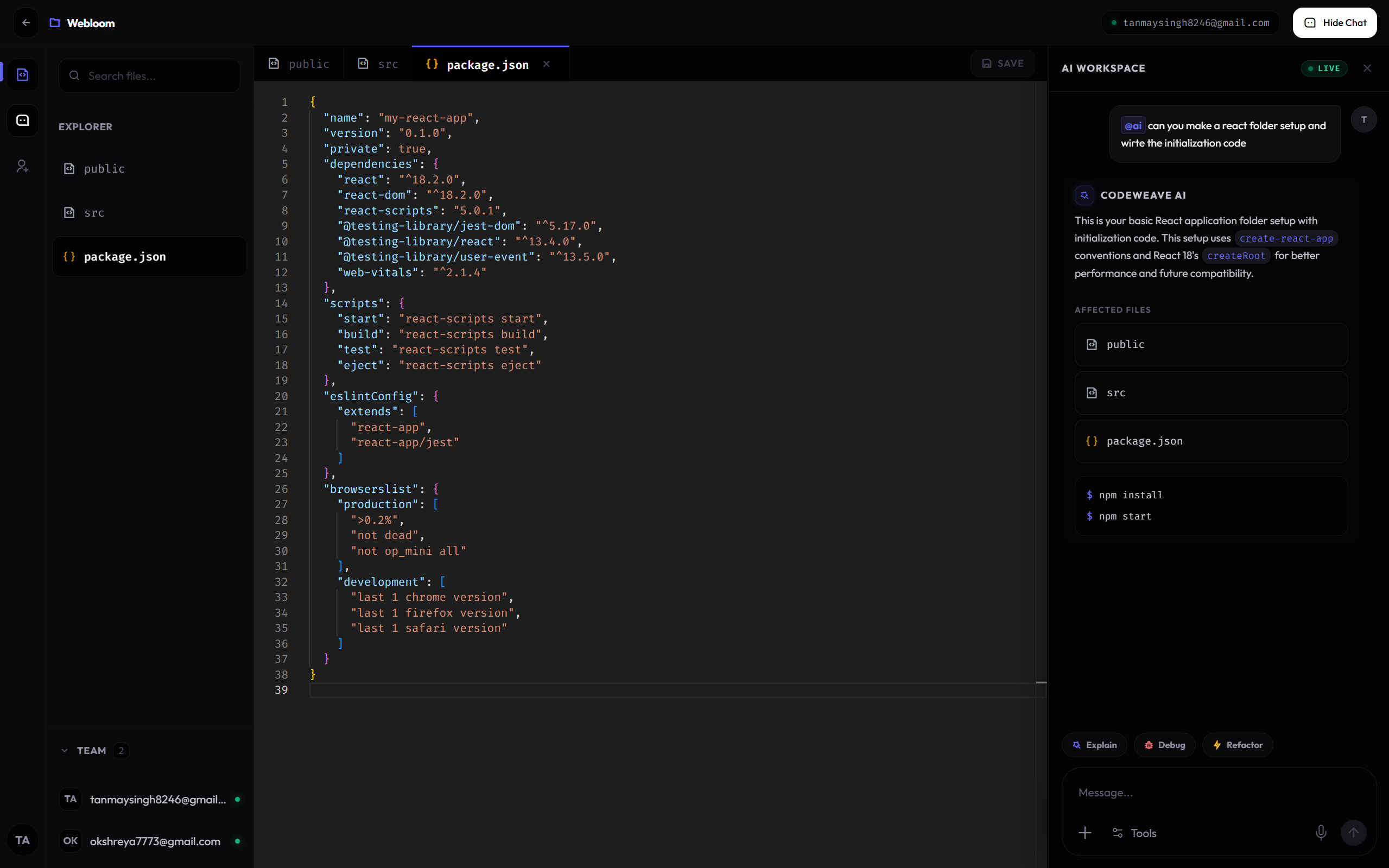This screenshot has height=868, width=1389.
Task: Click the "scripts" key on line 14
Action: pyautogui.click(x=353, y=303)
